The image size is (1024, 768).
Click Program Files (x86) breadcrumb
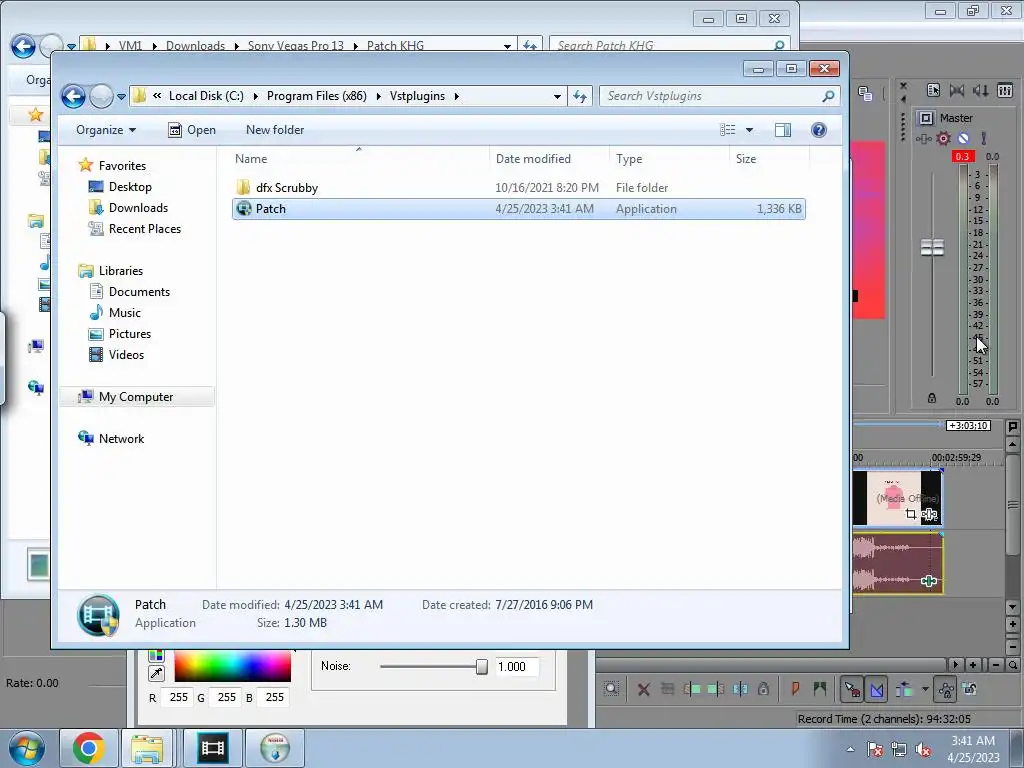pyautogui.click(x=317, y=96)
